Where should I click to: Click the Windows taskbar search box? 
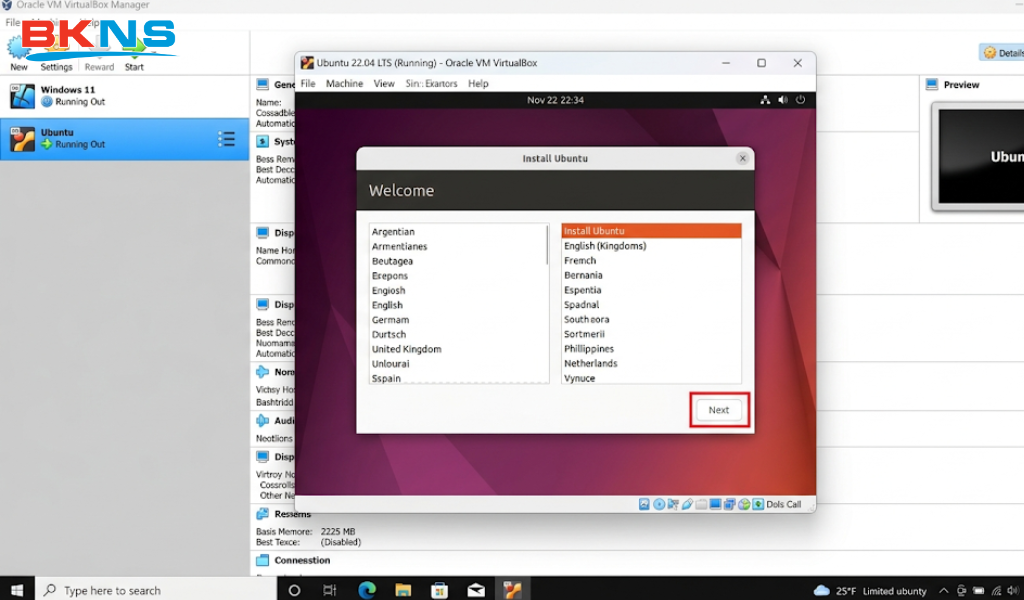[x=155, y=590]
